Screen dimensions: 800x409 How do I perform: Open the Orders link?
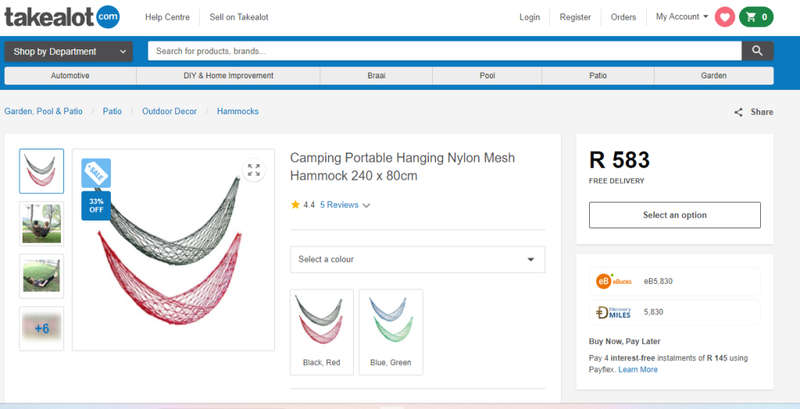tap(623, 17)
